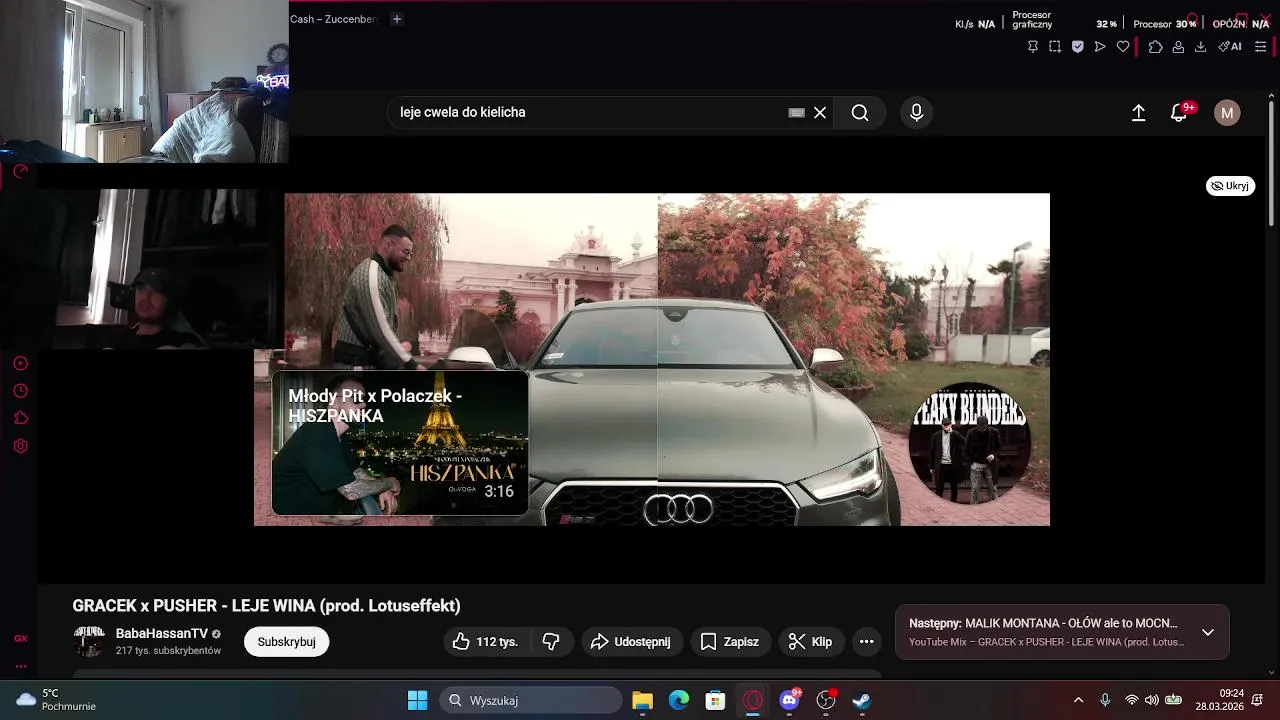
Task: Pin tab using pushpin toolbar icon
Action: (1033, 47)
